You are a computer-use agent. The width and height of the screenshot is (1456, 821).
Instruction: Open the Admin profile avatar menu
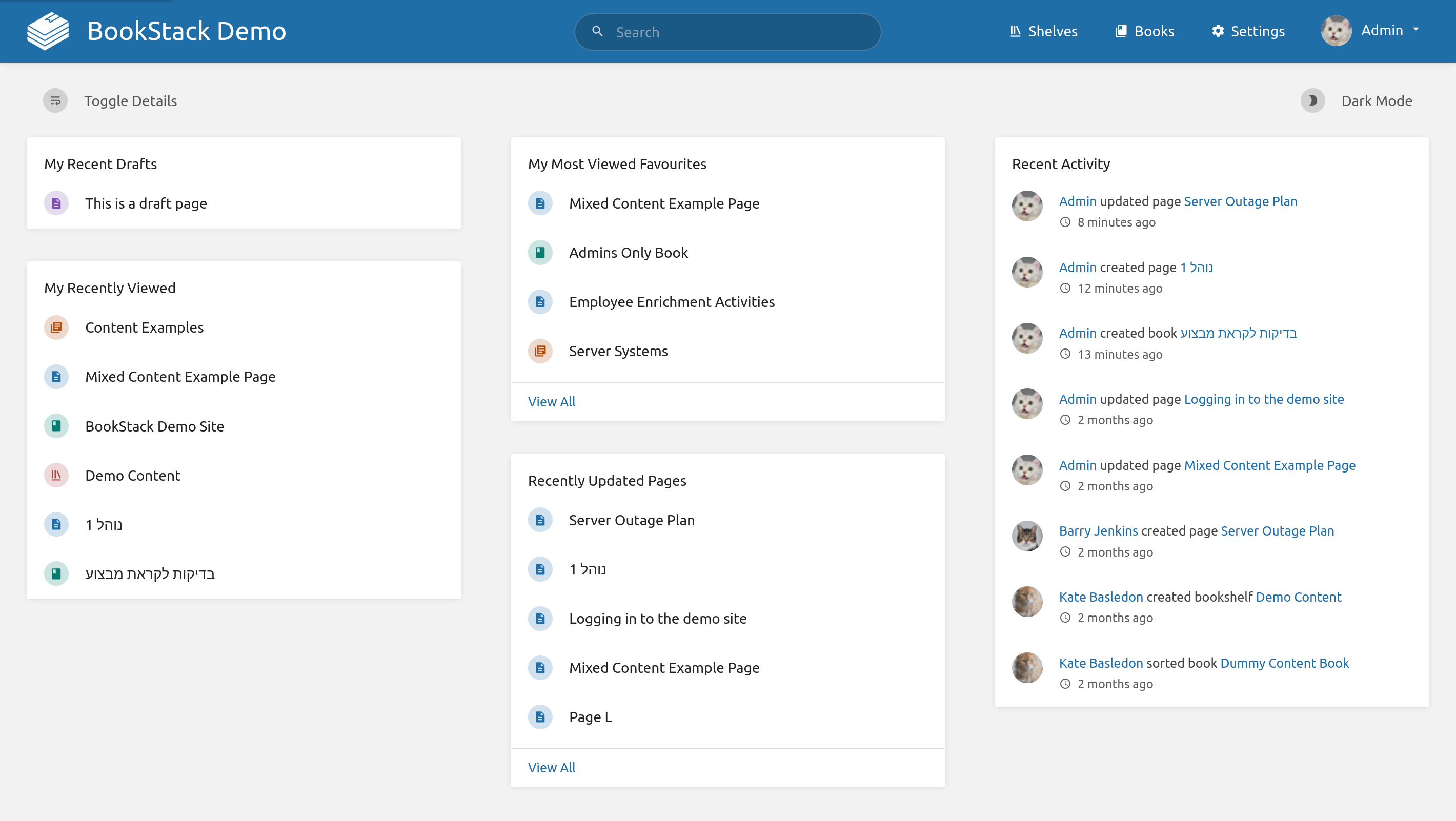click(x=1336, y=31)
